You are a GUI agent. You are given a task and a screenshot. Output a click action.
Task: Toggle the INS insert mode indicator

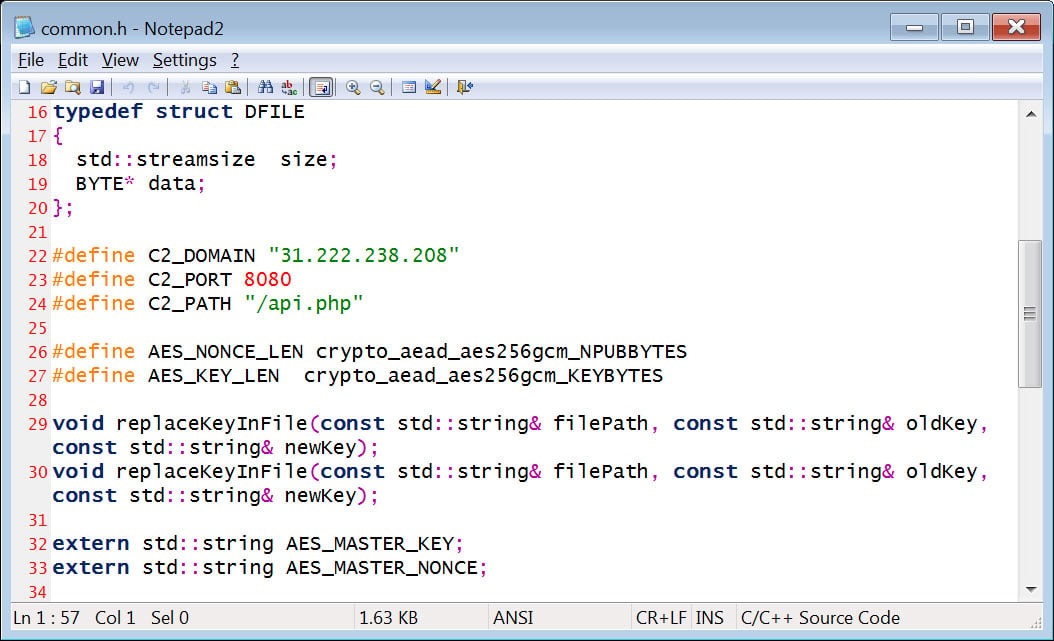tap(710, 618)
